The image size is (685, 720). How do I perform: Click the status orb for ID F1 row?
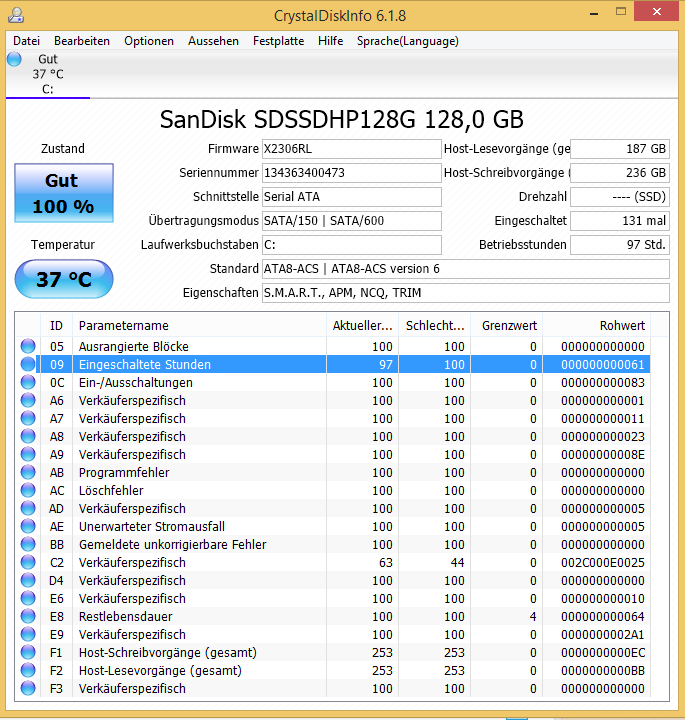[x=28, y=652]
